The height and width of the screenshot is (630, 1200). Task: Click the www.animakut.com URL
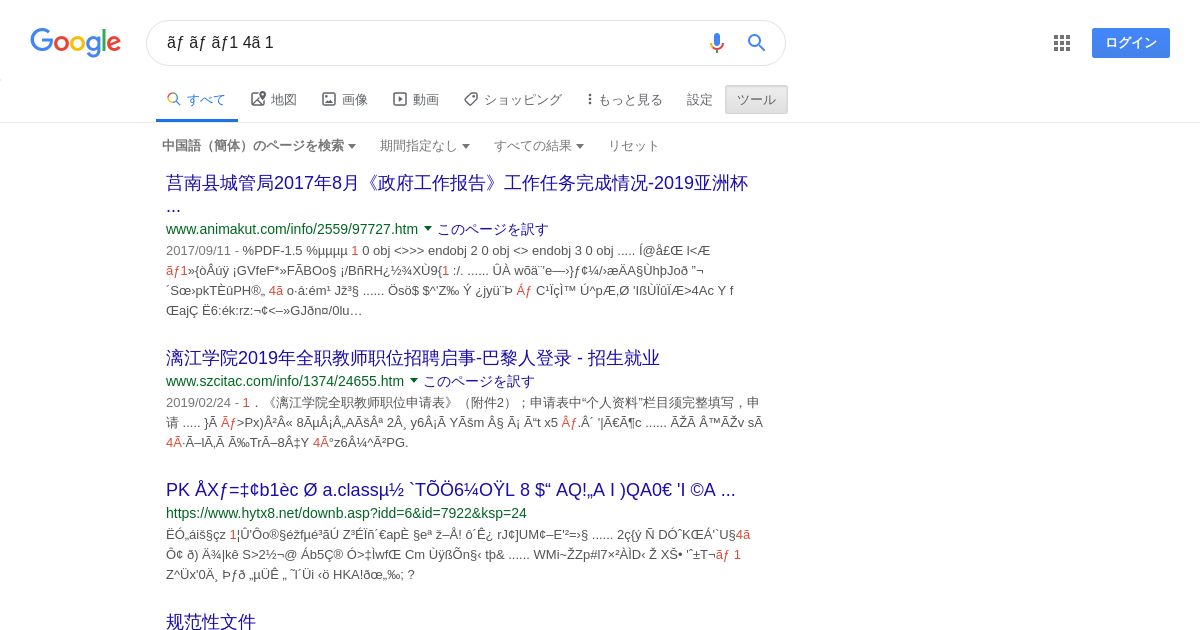coord(292,229)
